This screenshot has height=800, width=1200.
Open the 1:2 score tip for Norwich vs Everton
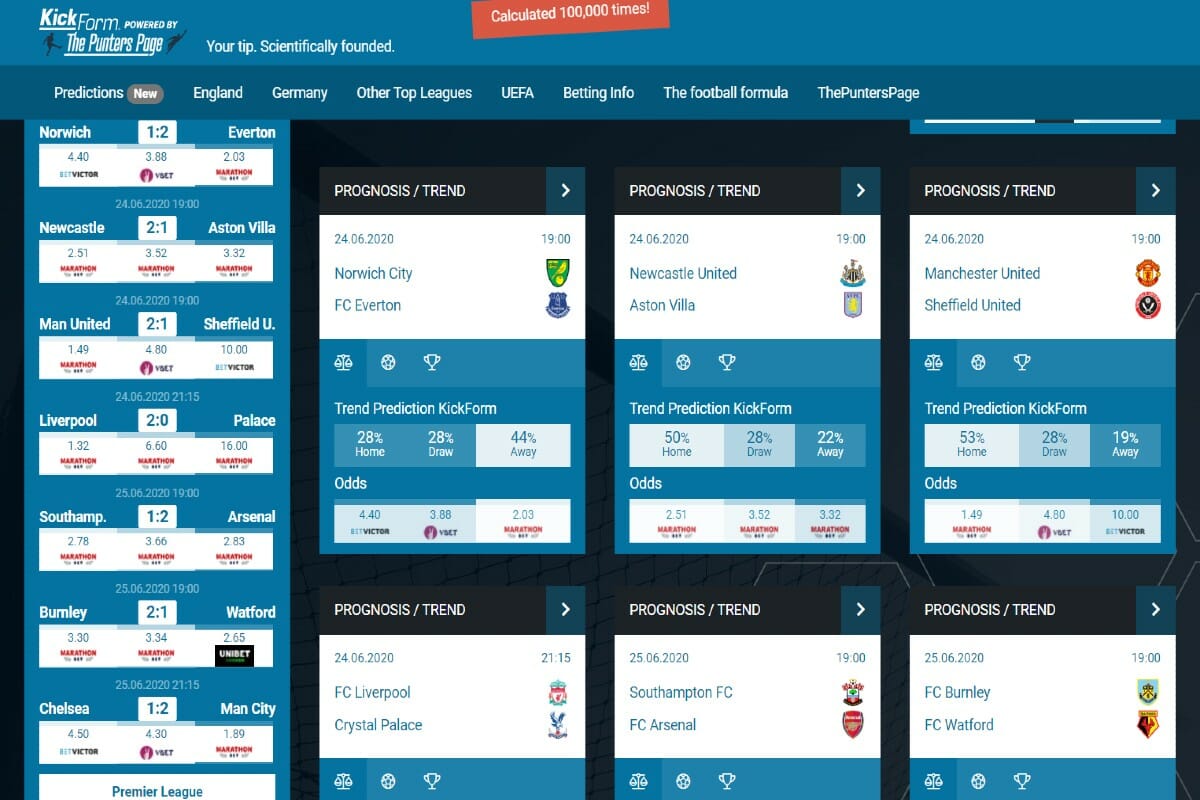click(x=157, y=132)
